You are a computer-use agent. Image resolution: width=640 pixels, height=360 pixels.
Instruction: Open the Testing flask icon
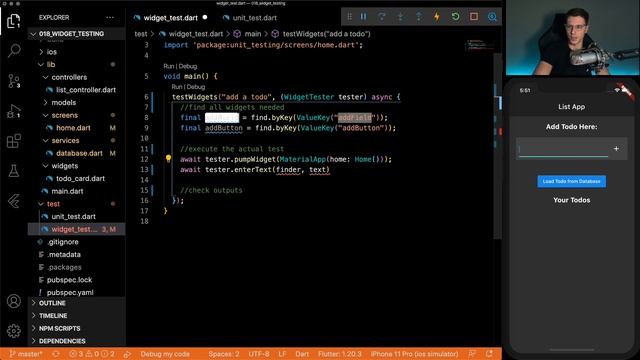point(14,171)
